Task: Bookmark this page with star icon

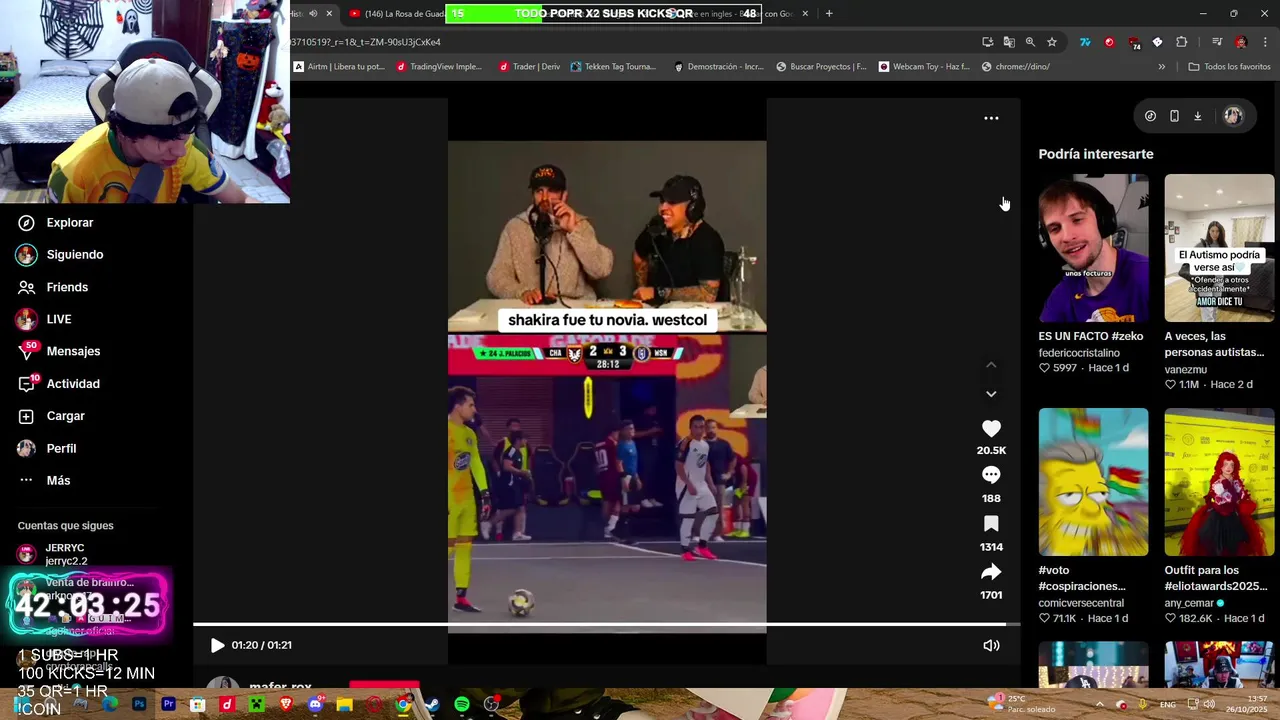Action: 1052,42
